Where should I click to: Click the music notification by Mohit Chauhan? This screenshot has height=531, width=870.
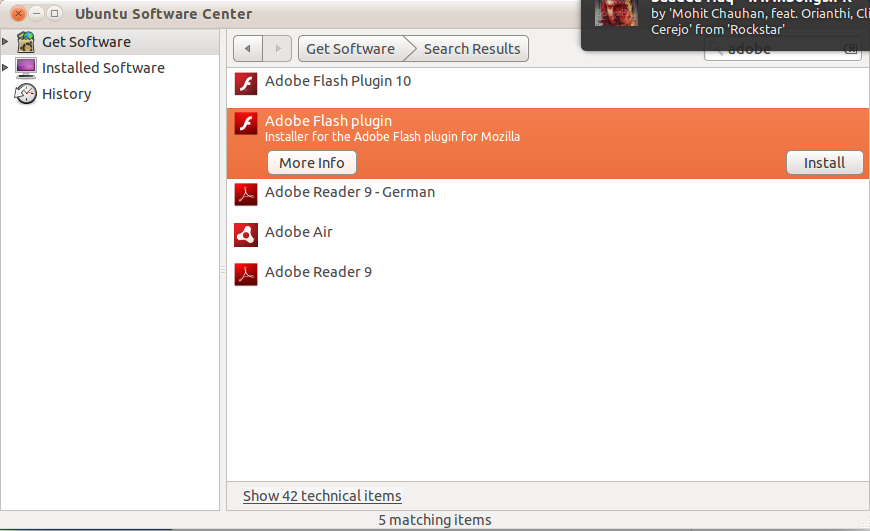coord(725,25)
